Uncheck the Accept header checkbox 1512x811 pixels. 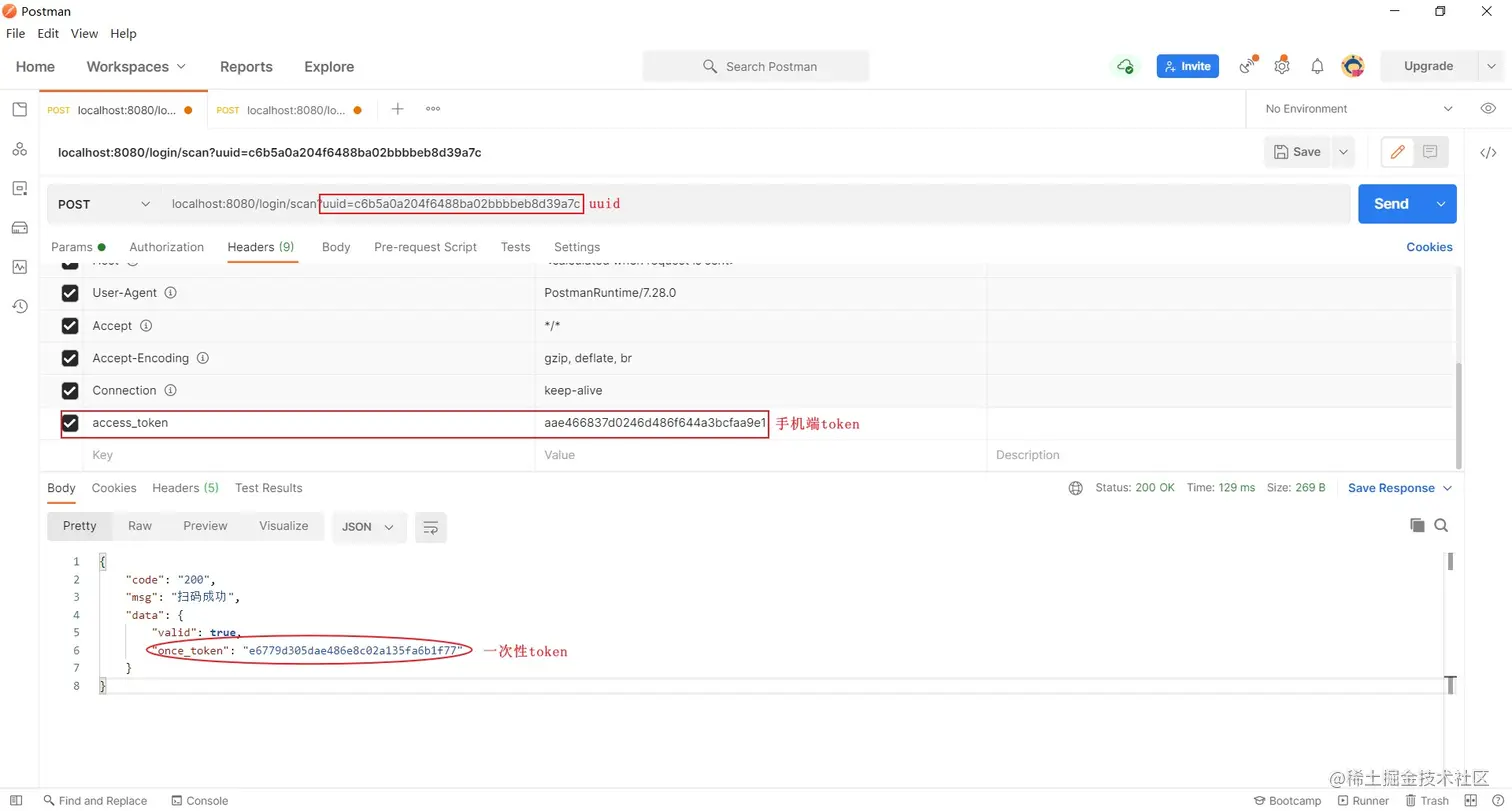[x=70, y=326]
